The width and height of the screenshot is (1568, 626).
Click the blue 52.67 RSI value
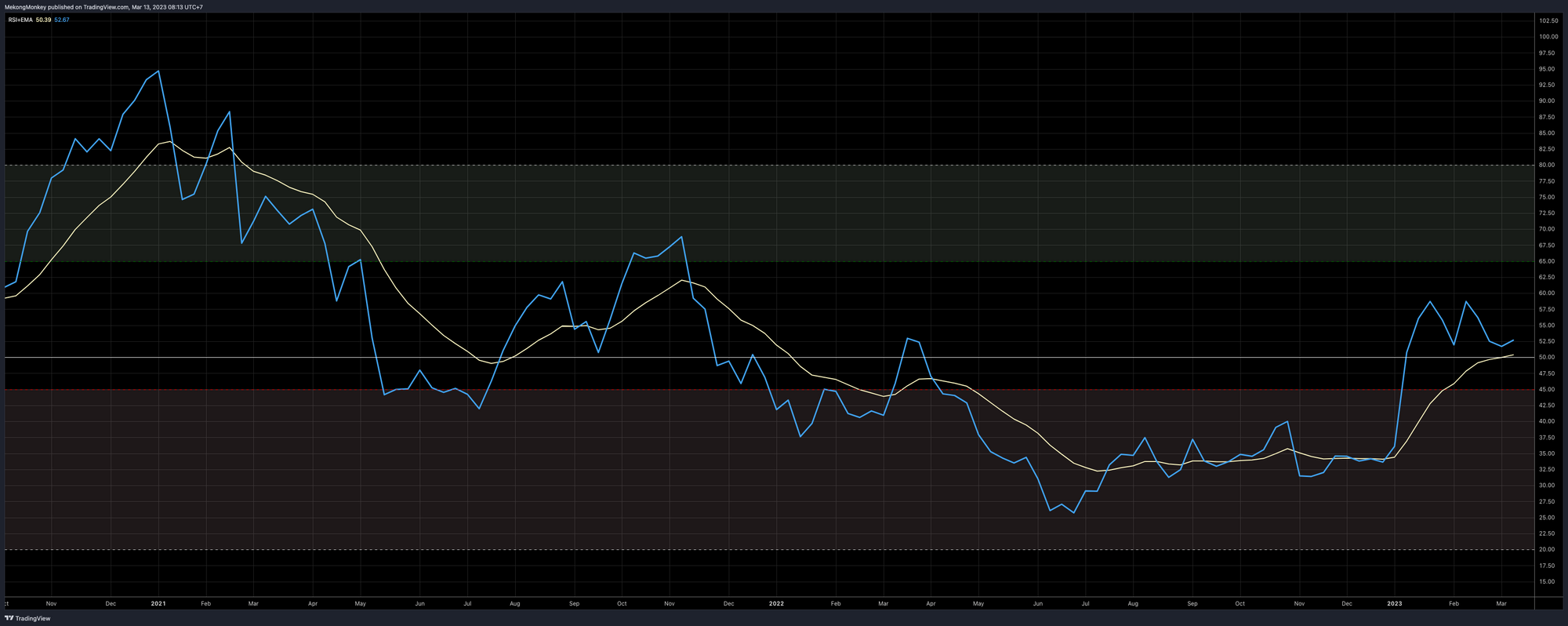(62, 20)
